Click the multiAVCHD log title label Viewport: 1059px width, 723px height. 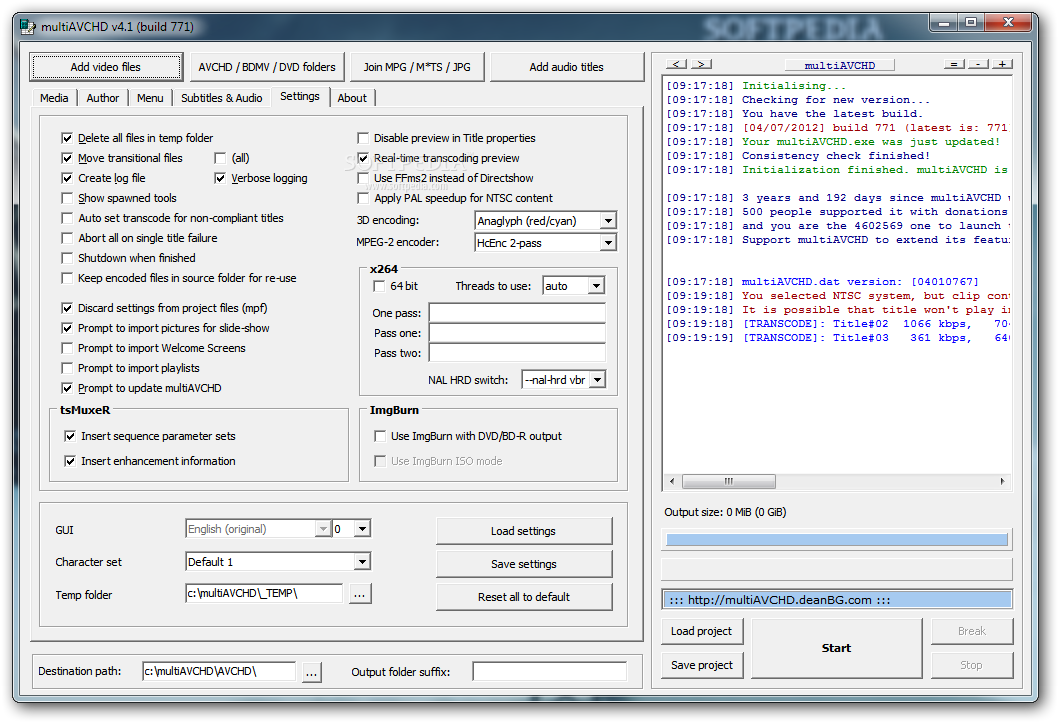[840, 65]
